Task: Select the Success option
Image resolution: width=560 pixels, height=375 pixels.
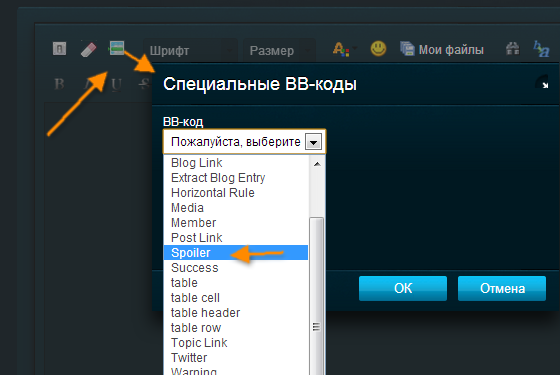Action: tap(236, 268)
